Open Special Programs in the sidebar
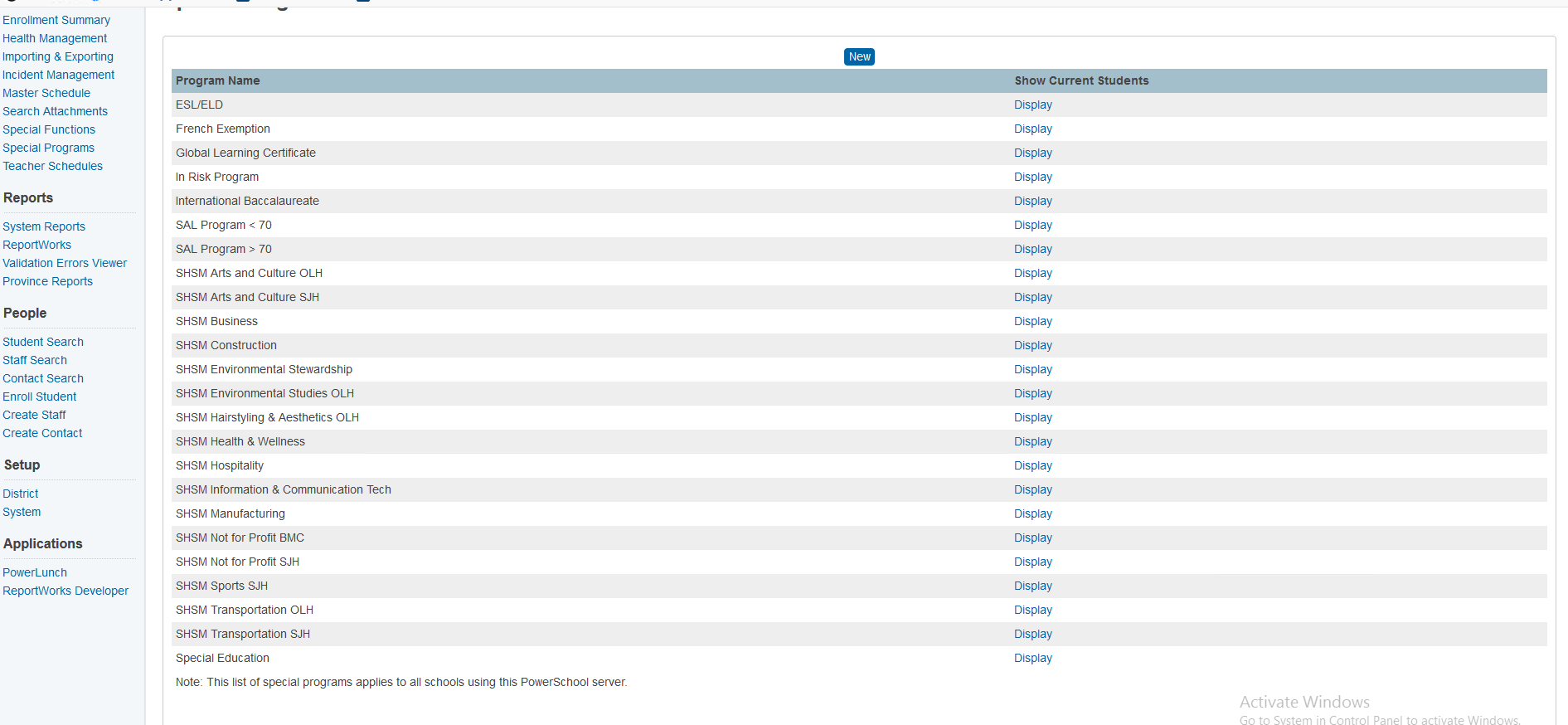Screen dimensions: 1568x725 pos(48,148)
